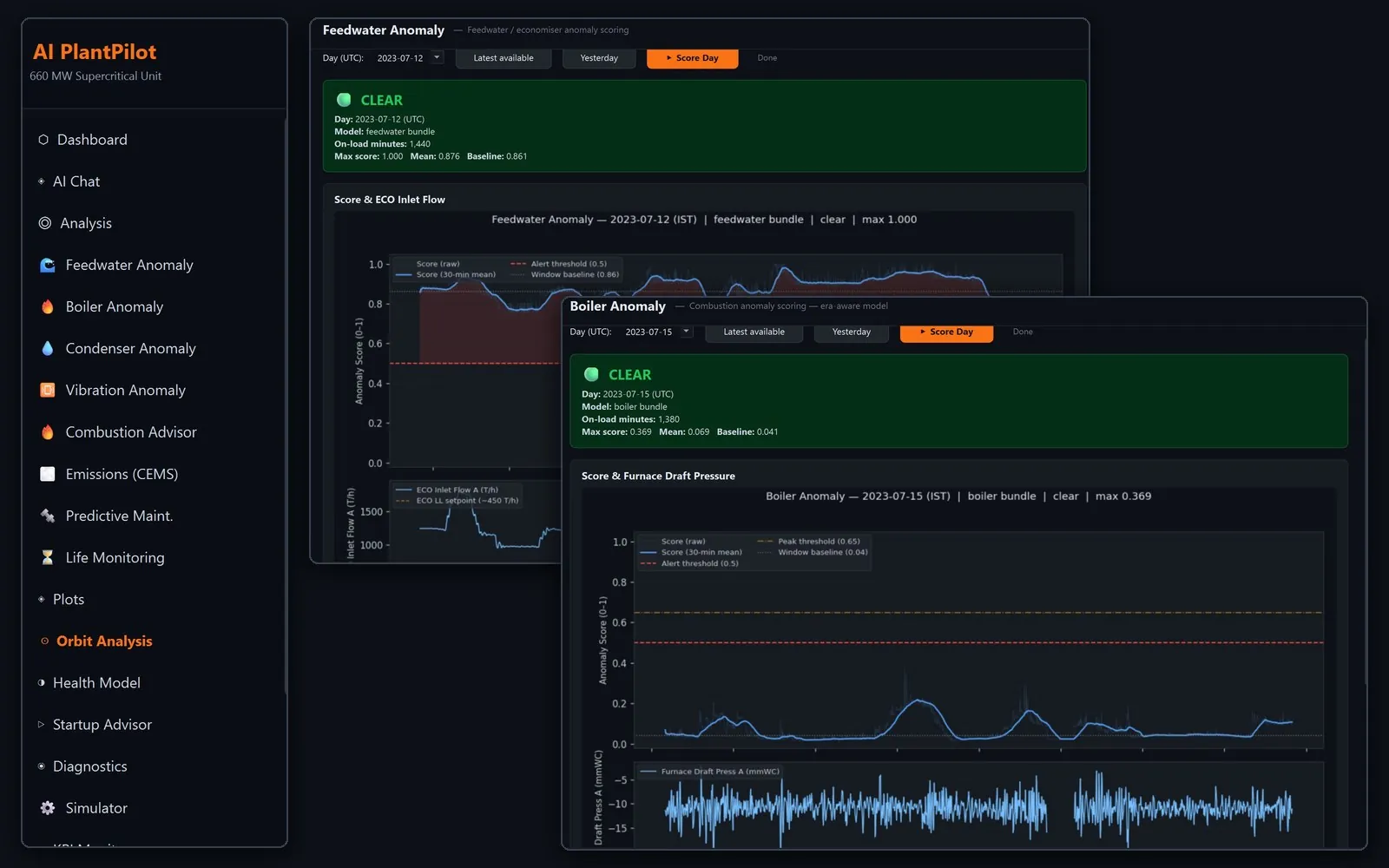Click the Dashboard icon in the sidebar

click(43, 140)
